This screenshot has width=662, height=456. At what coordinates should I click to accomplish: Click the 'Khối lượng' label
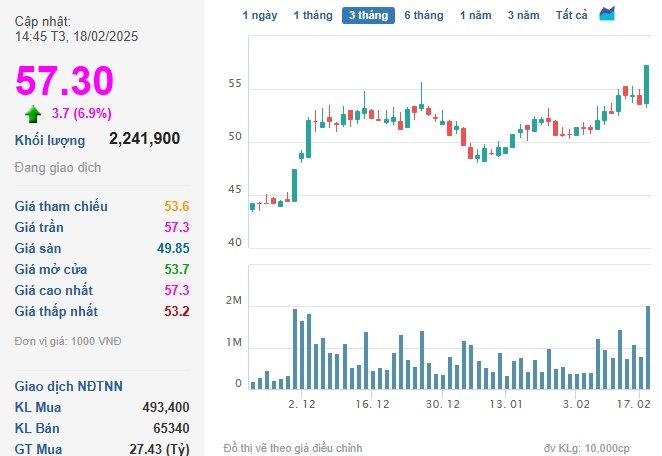[50, 141]
